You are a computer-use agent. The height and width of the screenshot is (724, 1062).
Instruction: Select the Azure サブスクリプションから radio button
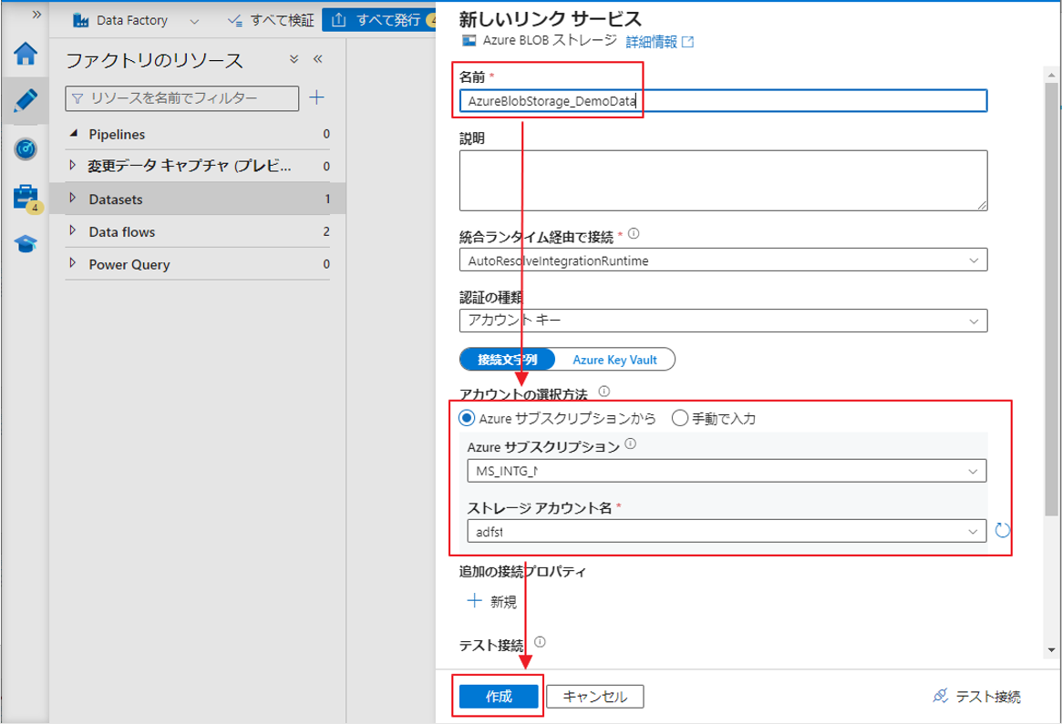pyautogui.click(x=467, y=418)
